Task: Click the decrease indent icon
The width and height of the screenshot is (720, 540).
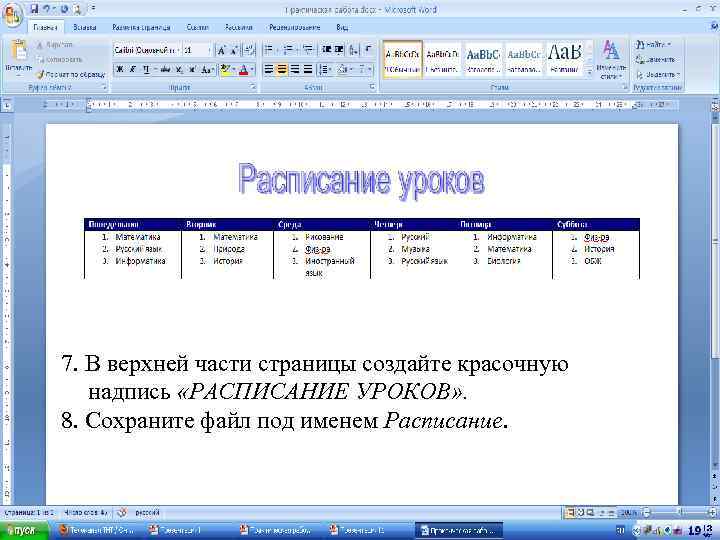Action: [326, 49]
